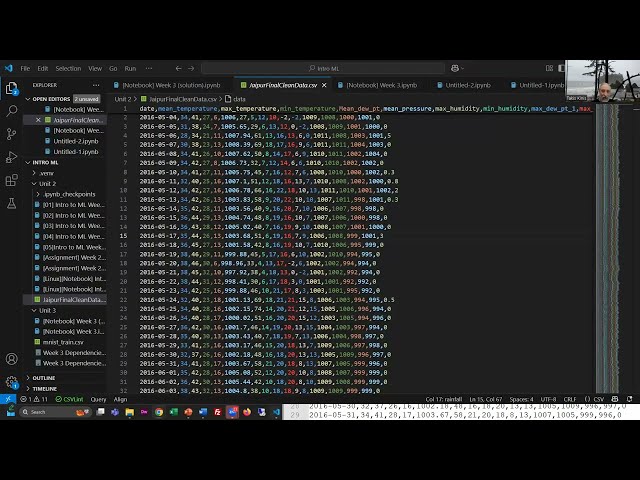Open the Source Control view
The width and height of the screenshot is (640, 480).
click(x=11, y=134)
